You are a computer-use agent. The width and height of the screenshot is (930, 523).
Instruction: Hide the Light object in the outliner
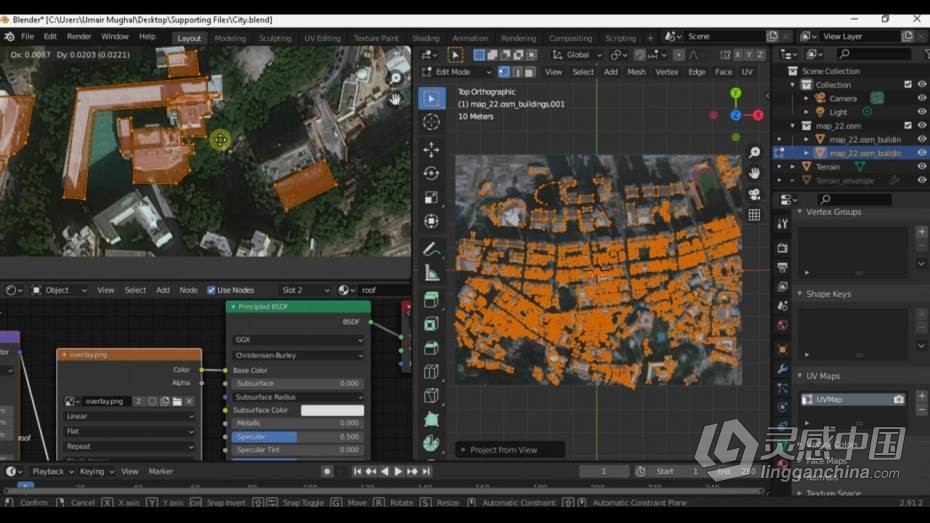(922, 112)
